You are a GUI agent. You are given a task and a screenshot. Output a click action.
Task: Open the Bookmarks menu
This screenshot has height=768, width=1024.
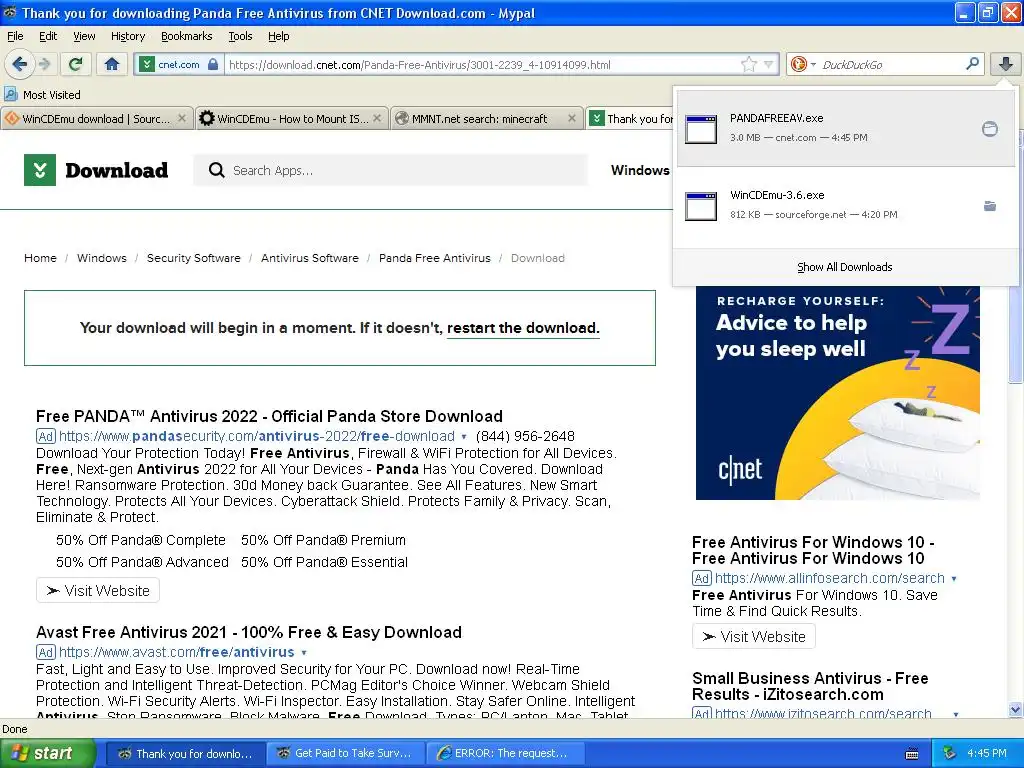tap(187, 36)
